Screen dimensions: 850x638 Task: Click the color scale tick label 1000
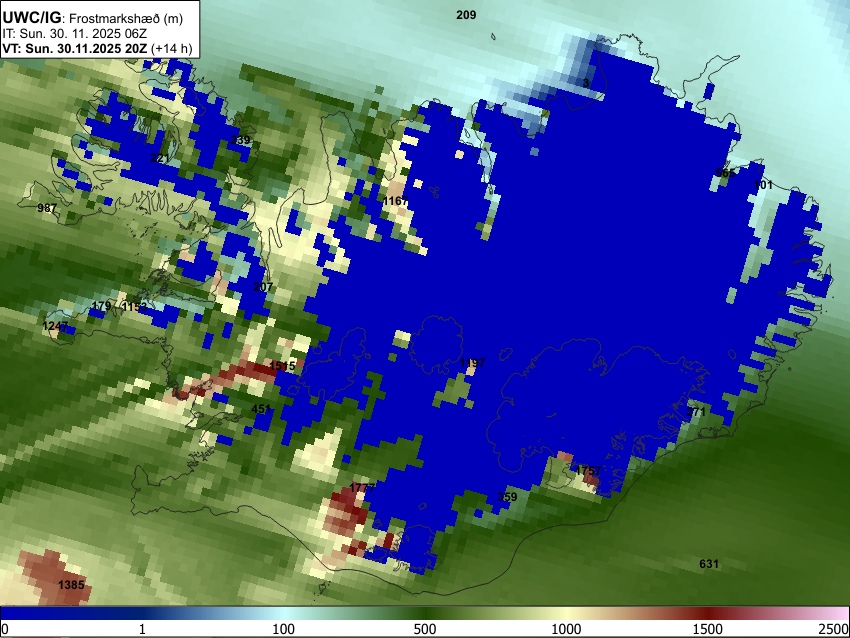point(566,629)
